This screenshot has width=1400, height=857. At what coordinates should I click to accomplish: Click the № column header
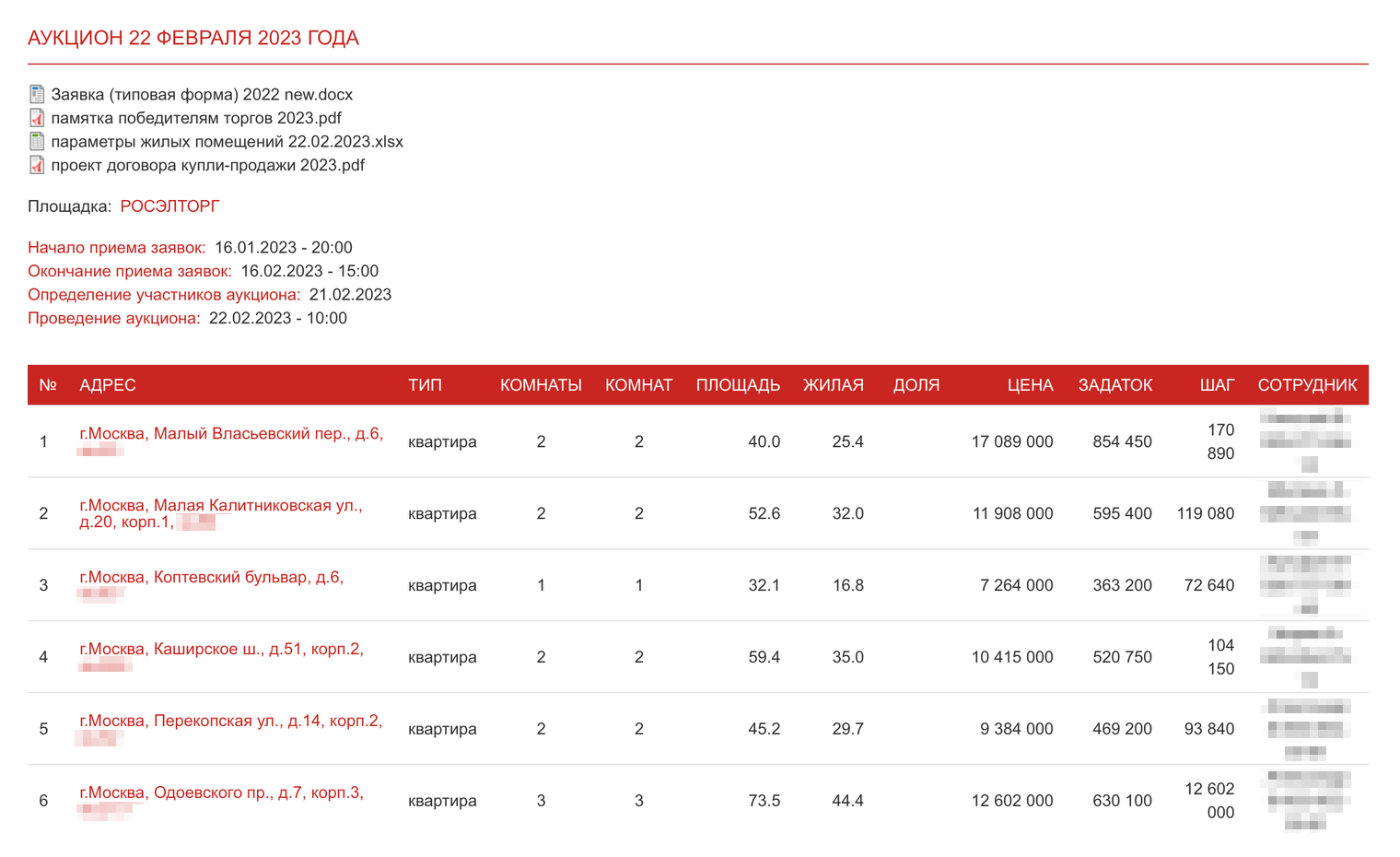coord(48,385)
